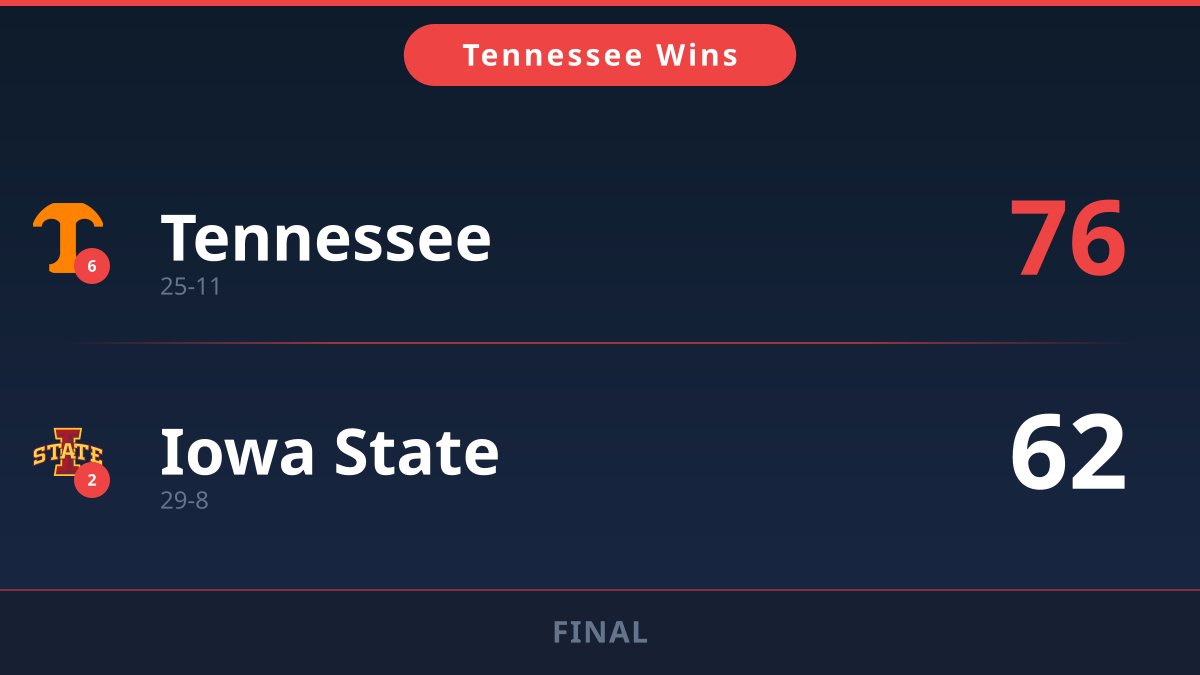Viewport: 1200px width, 675px height.
Task: Select Iowa State's seed 2 badge
Action: coord(92,480)
